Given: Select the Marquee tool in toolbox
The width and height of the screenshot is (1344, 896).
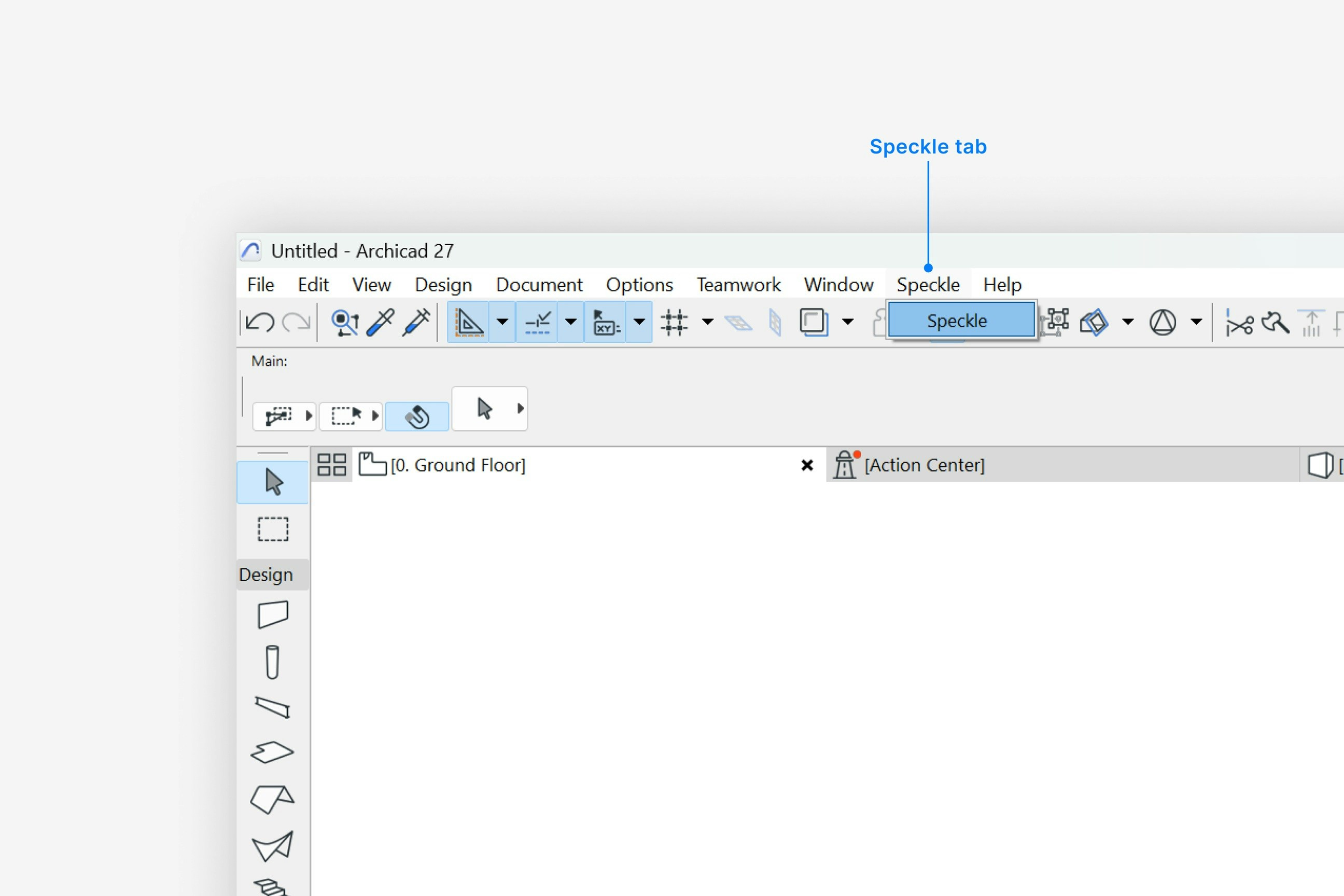Looking at the screenshot, I should point(273,529).
